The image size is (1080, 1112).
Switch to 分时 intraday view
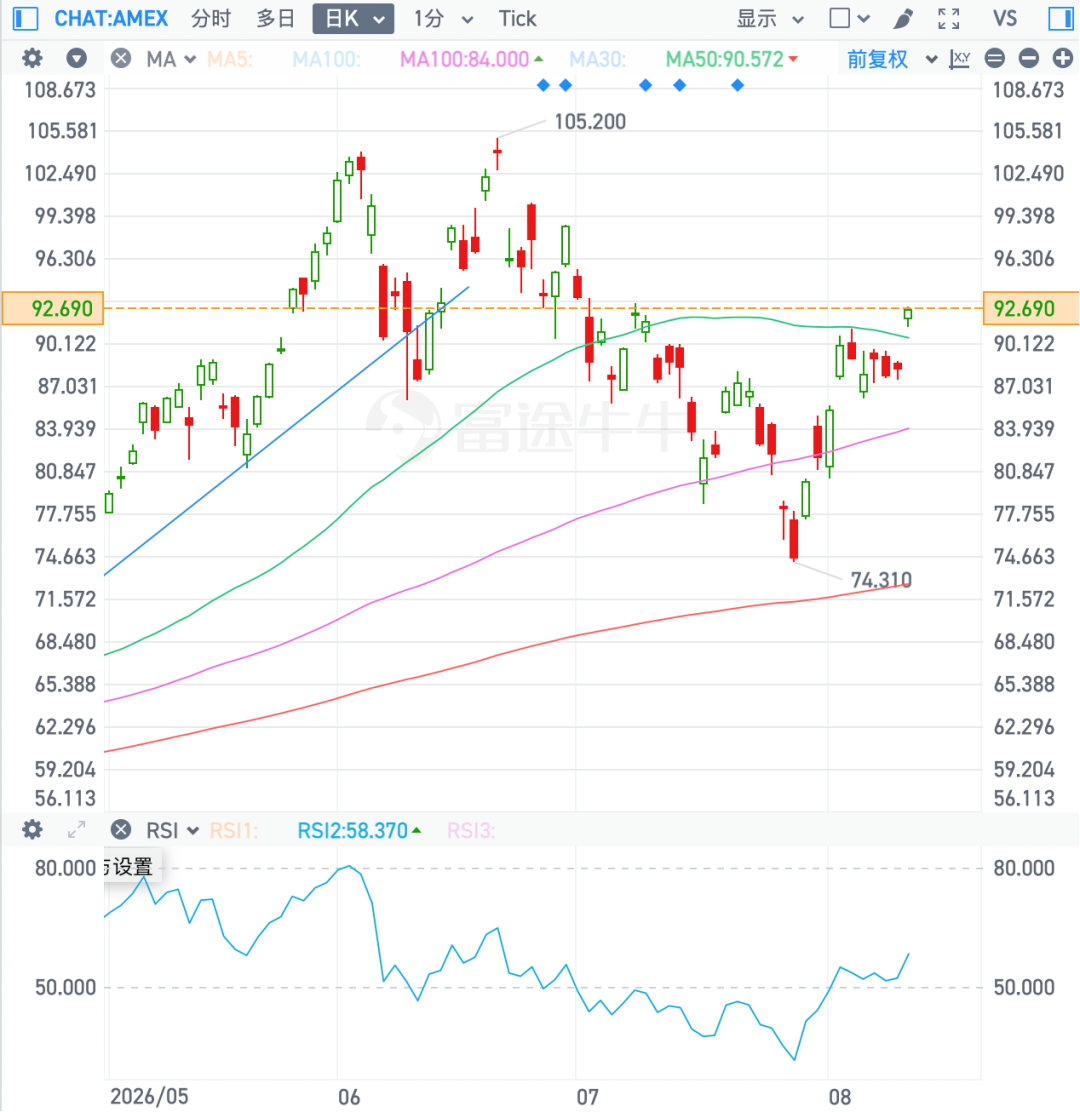(x=211, y=18)
